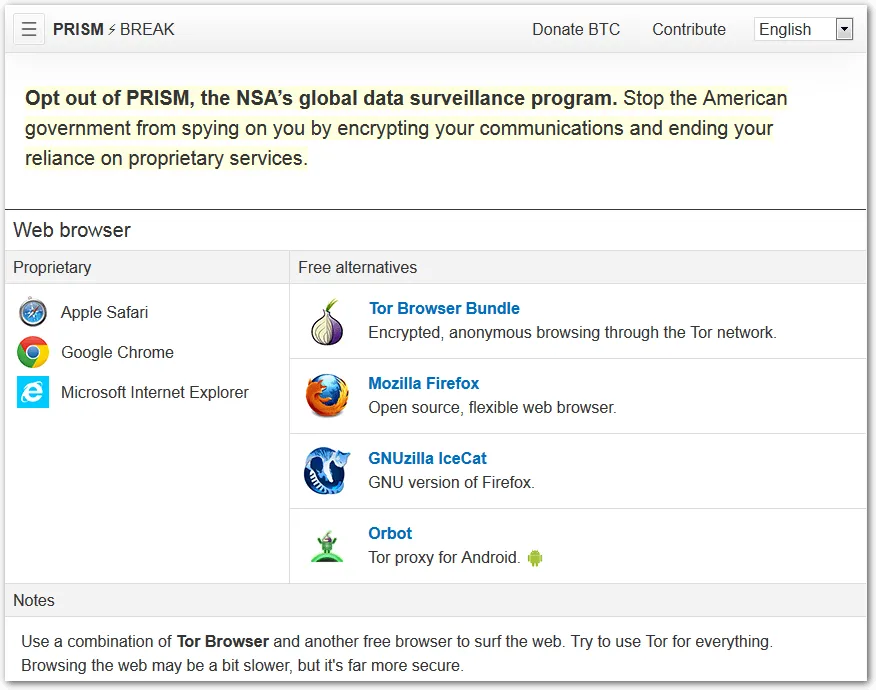
Task: Click the Apple Safari browser icon
Action: pos(33,312)
